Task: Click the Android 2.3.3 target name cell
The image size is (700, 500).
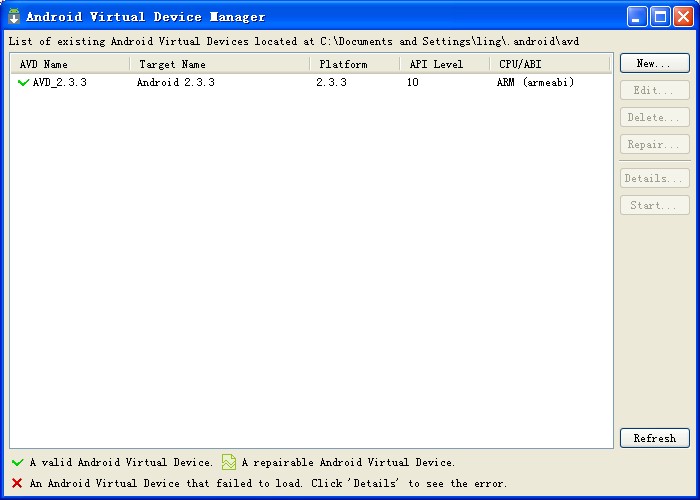Action: click(175, 82)
